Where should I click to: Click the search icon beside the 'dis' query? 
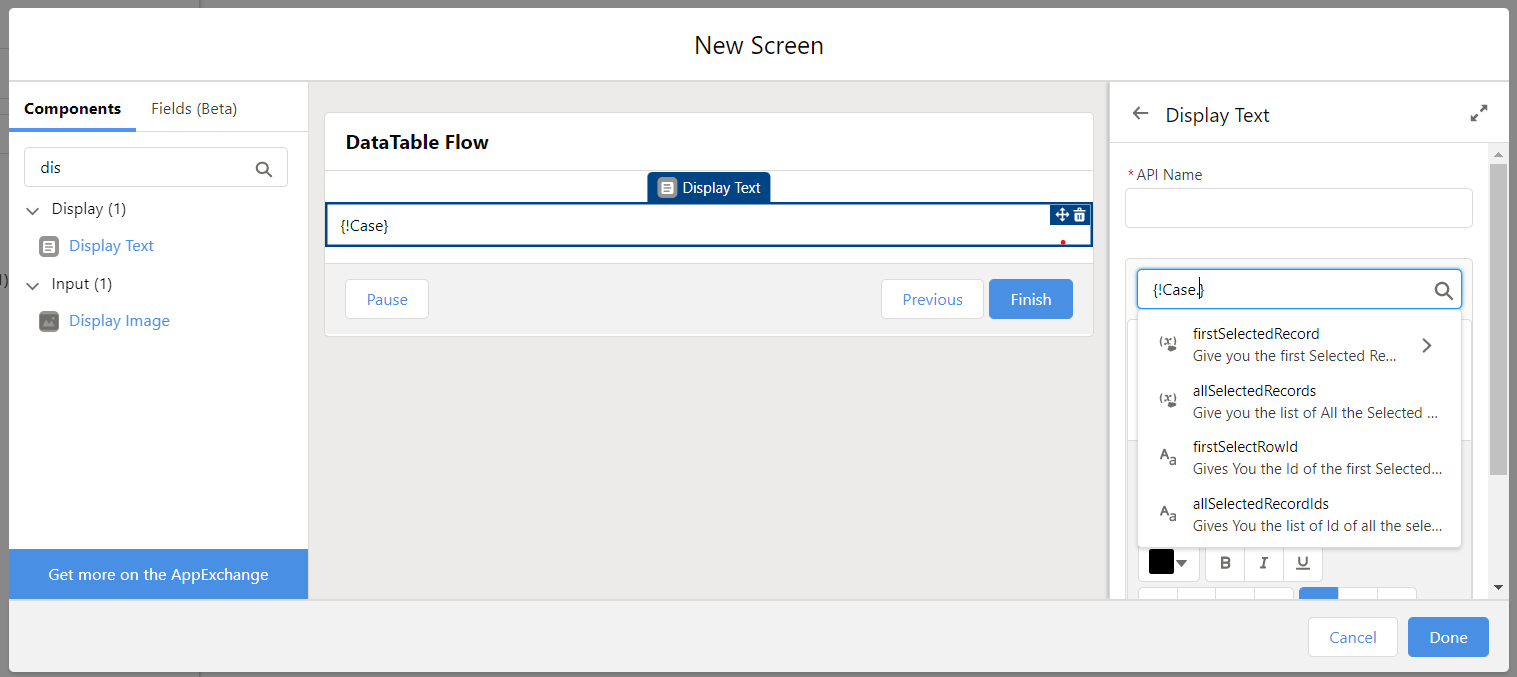click(x=263, y=167)
